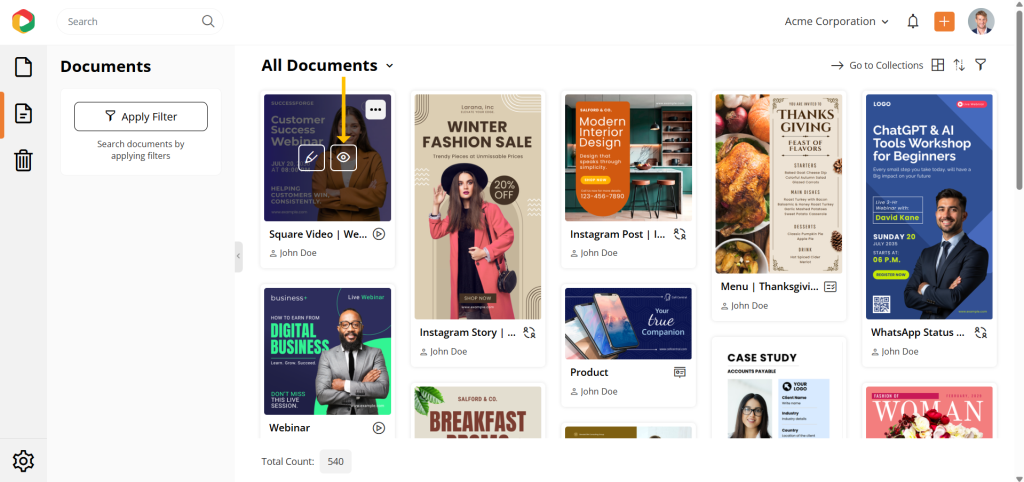The image size is (1024, 482).
Task: Click the user profile avatar
Action: tap(981, 22)
